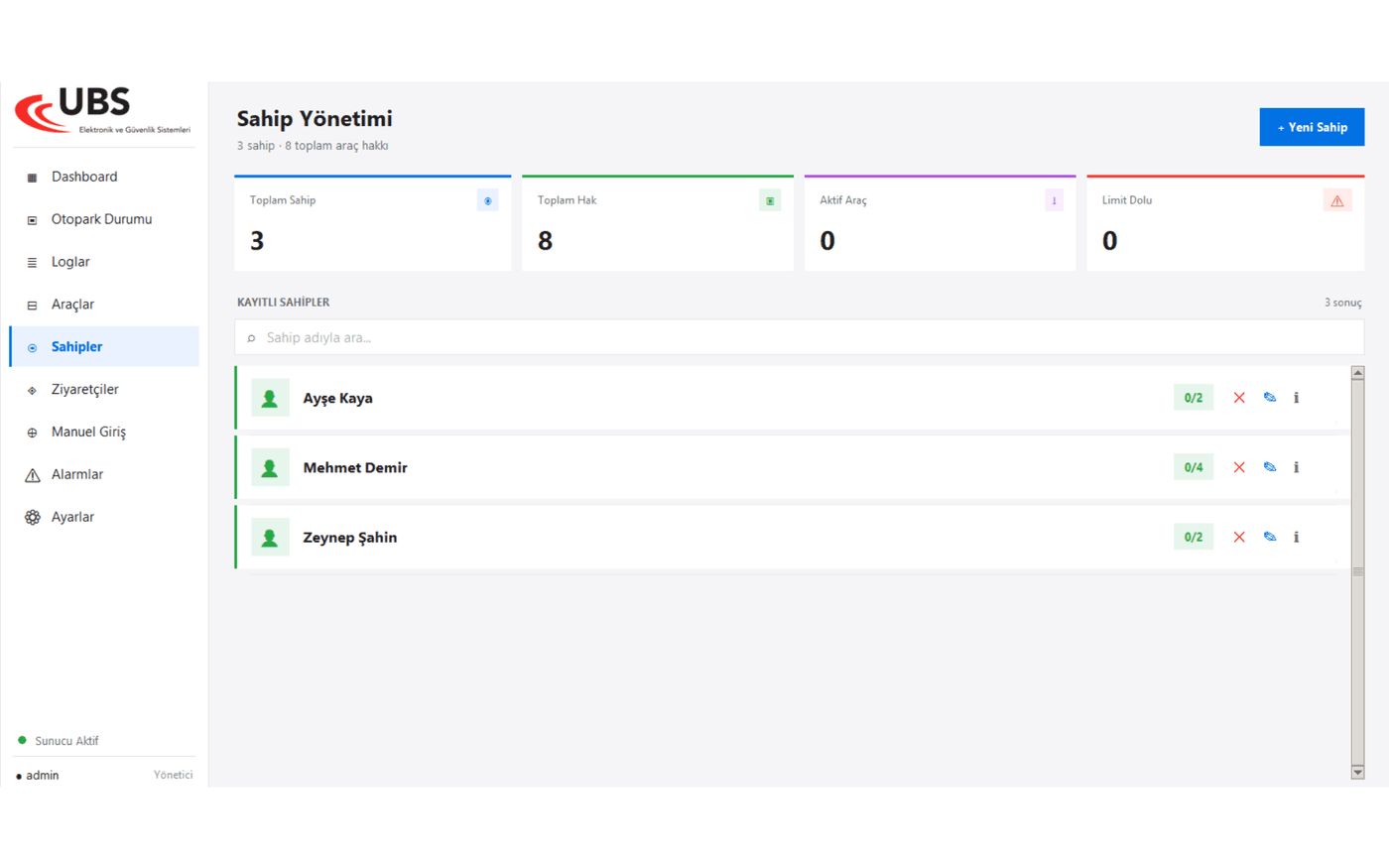Focus the Sahip adıyla ara search field
This screenshot has width=1389, height=868.
(800, 337)
